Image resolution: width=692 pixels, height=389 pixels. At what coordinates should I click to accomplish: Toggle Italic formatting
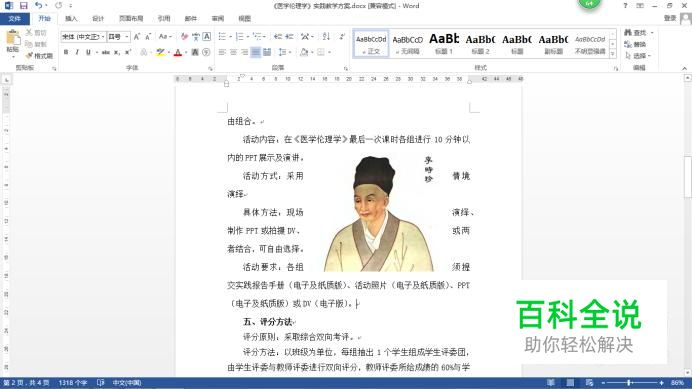(77, 53)
